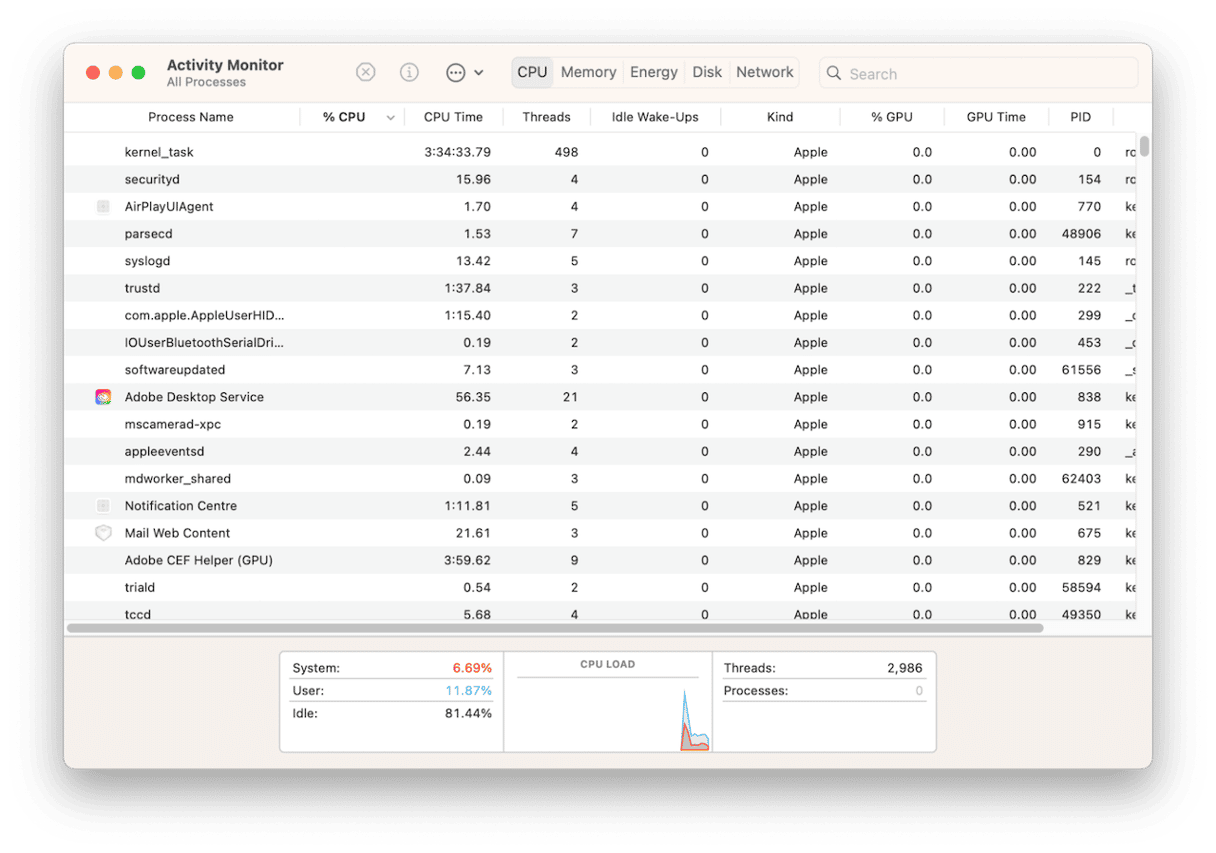Screen dimensions: 1216x853
Task: Toggle the % CPU column sort chevron
Action: (390, 118)
